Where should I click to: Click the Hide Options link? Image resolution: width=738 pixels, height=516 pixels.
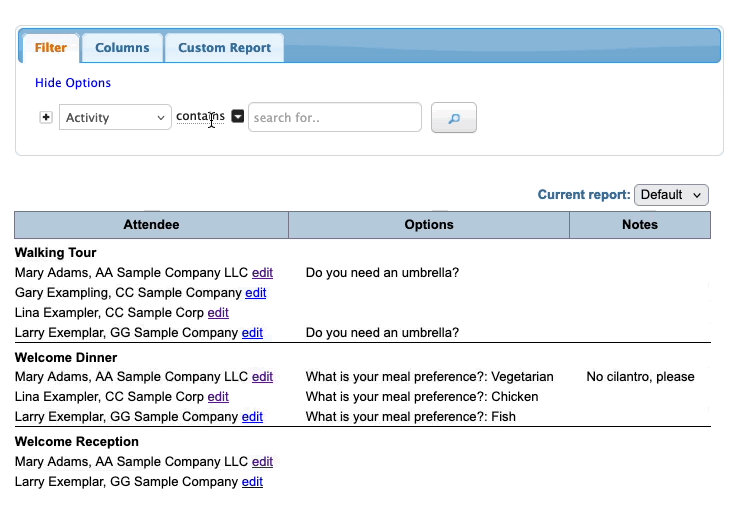(x=73, y=83)
